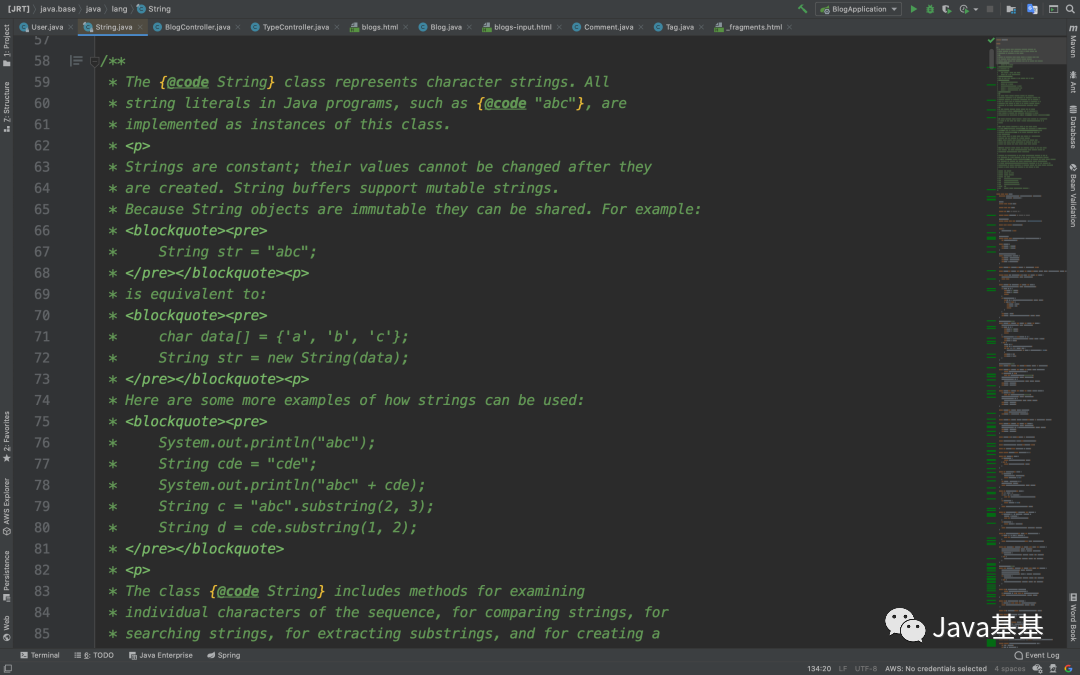Click the Google icon in status bar
The height and width of the screenshot is (675, 1080).
click(x=1069, y=669)
